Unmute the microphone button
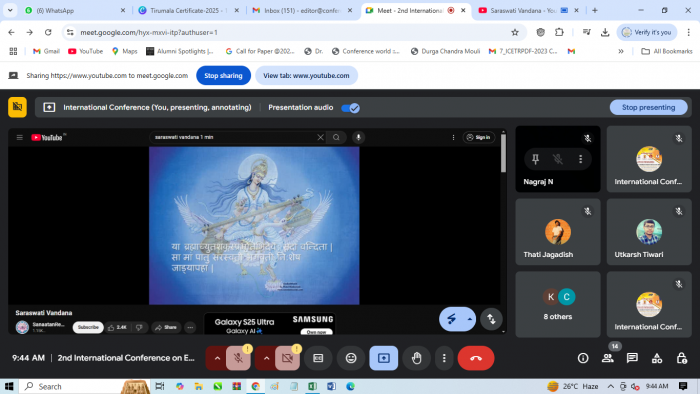Screen dimensions: 700x394 pos(238,358)
